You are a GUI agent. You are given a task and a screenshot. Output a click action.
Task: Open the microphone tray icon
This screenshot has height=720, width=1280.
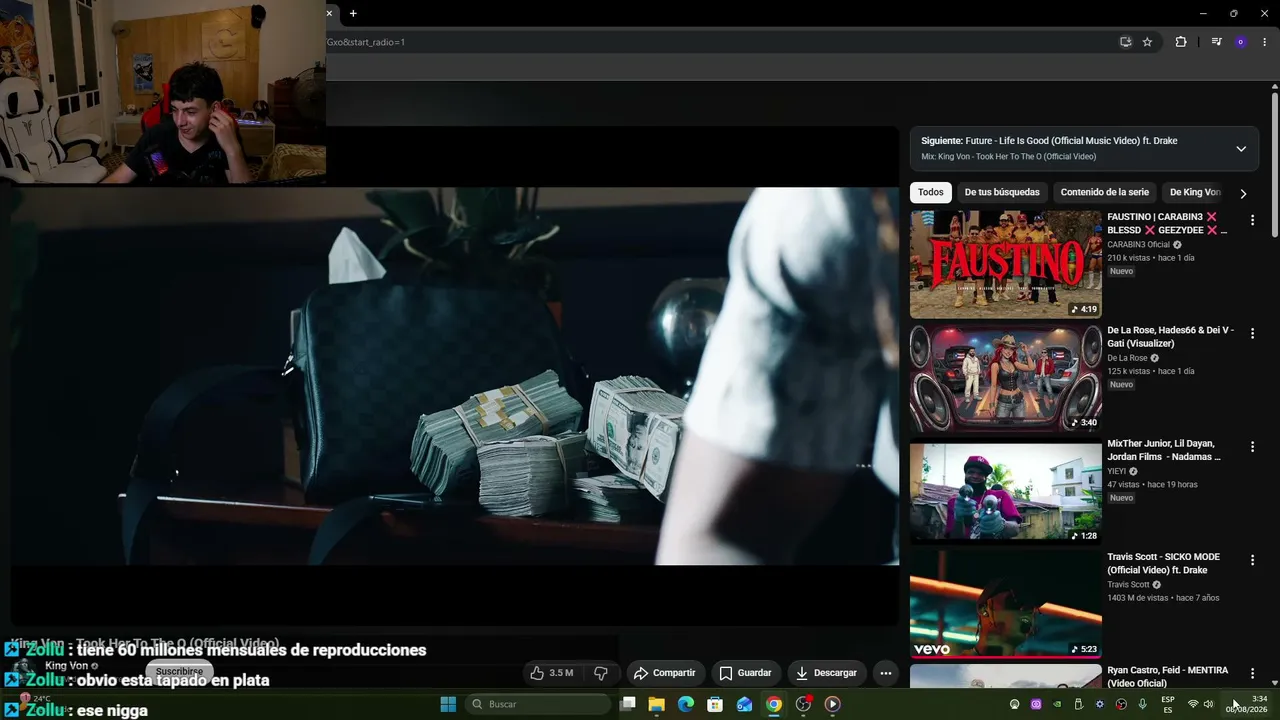(x=1142, y=704)
